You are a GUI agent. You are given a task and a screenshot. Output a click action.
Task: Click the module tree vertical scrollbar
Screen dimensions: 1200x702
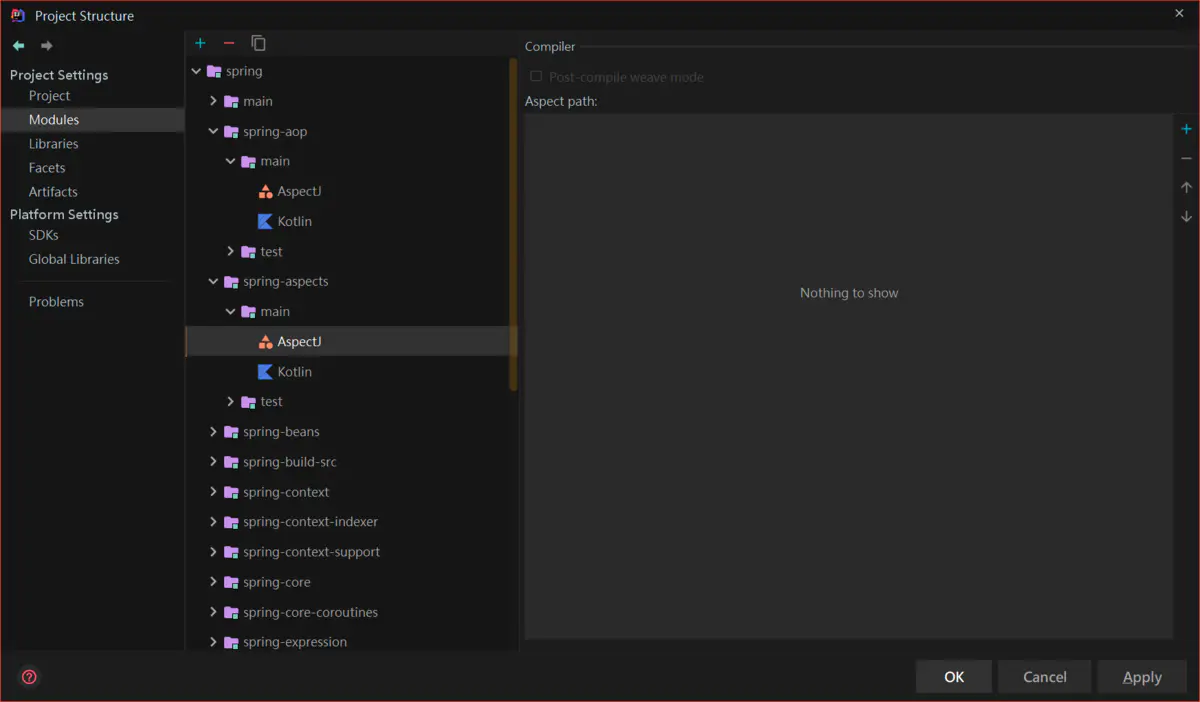tap(514, 225)
